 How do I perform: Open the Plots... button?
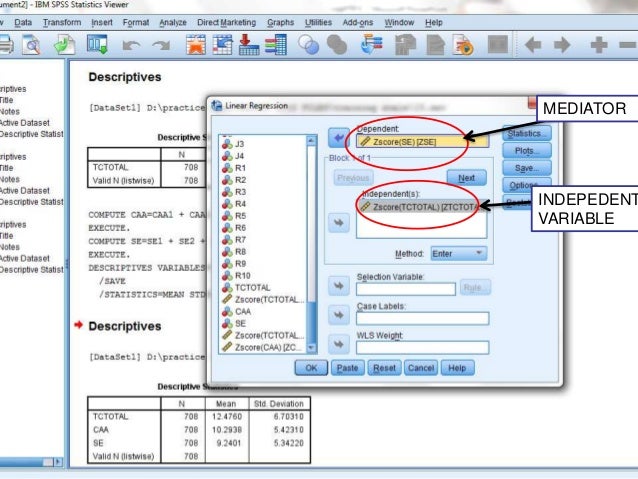click(x=527, y=151)
